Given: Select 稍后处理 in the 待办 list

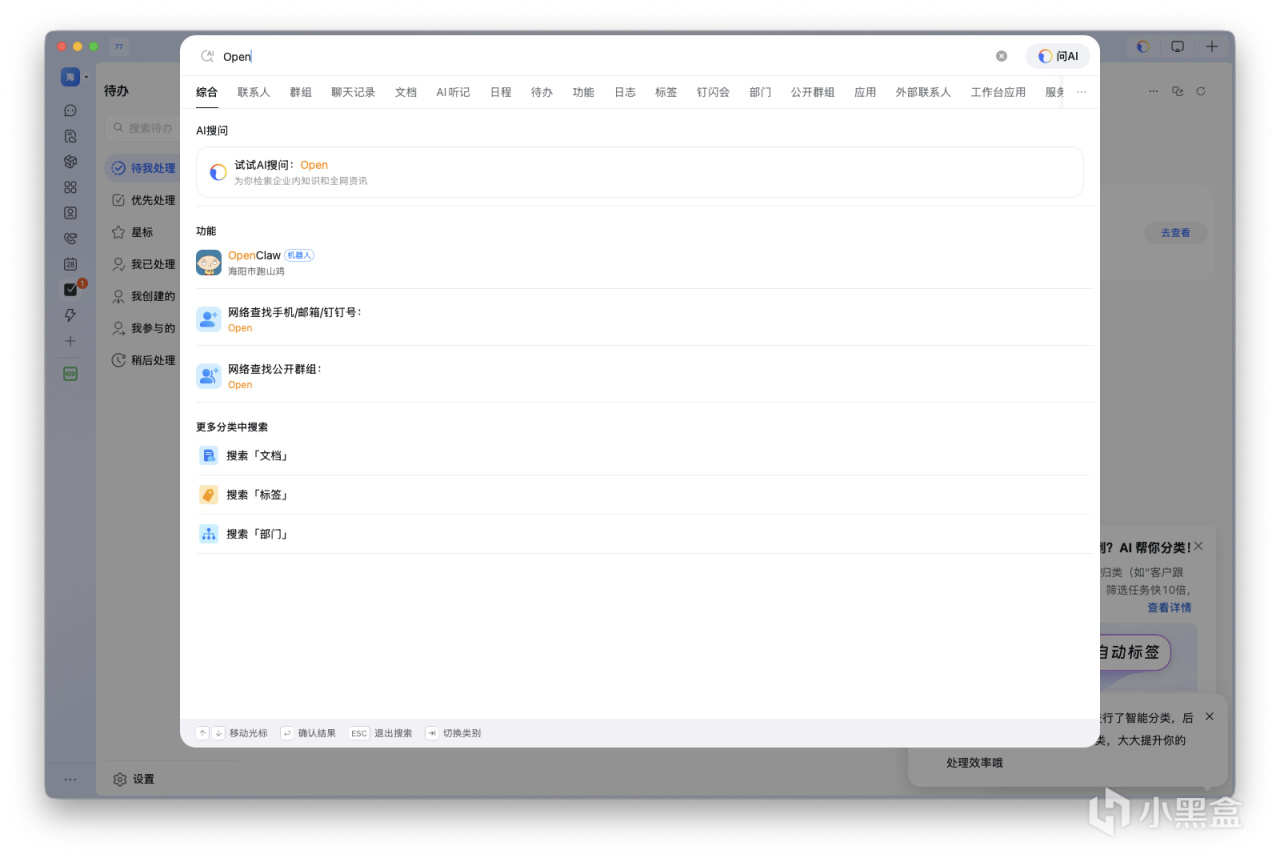Looking at the screenshot, I should (143, 360).
